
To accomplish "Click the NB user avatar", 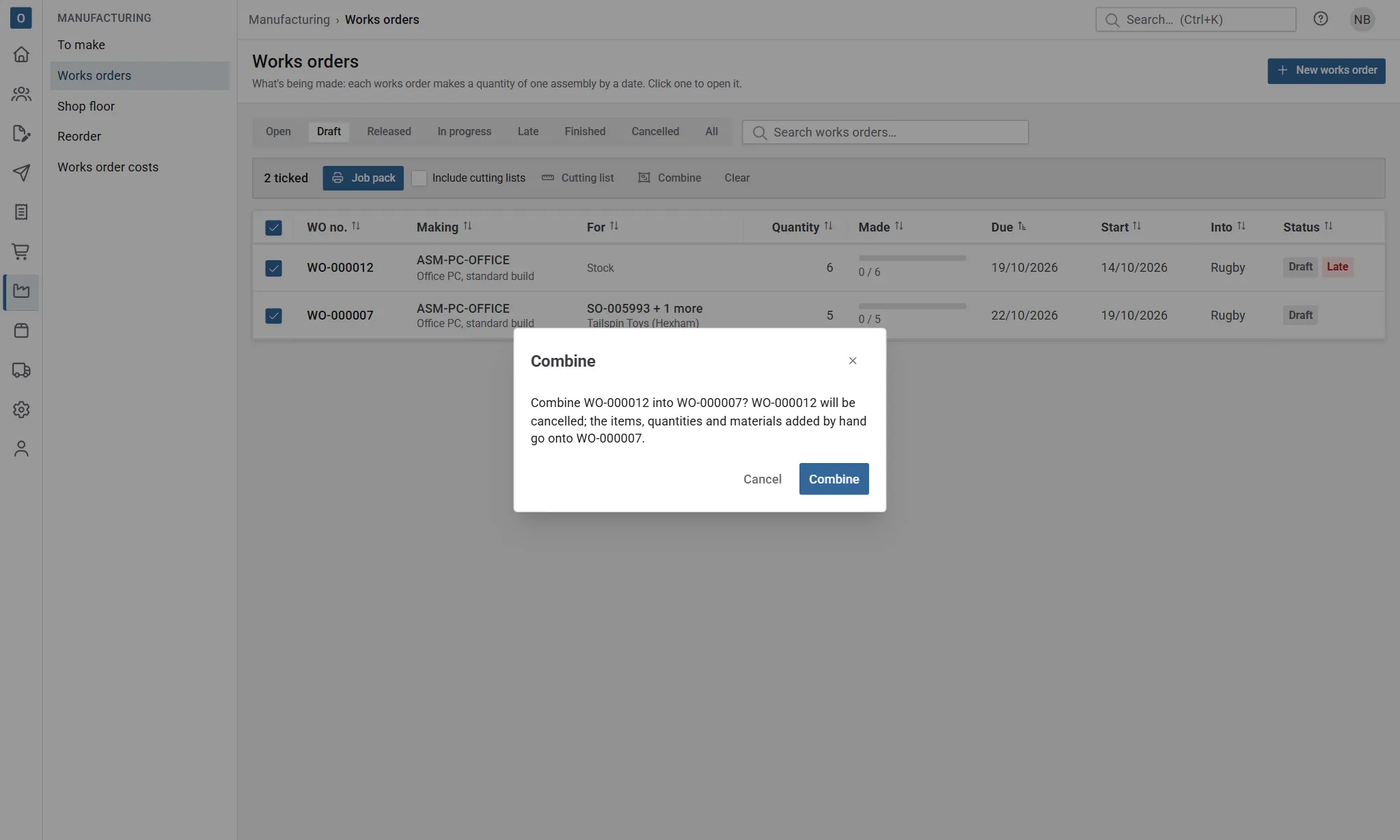I will [1362, 19].
